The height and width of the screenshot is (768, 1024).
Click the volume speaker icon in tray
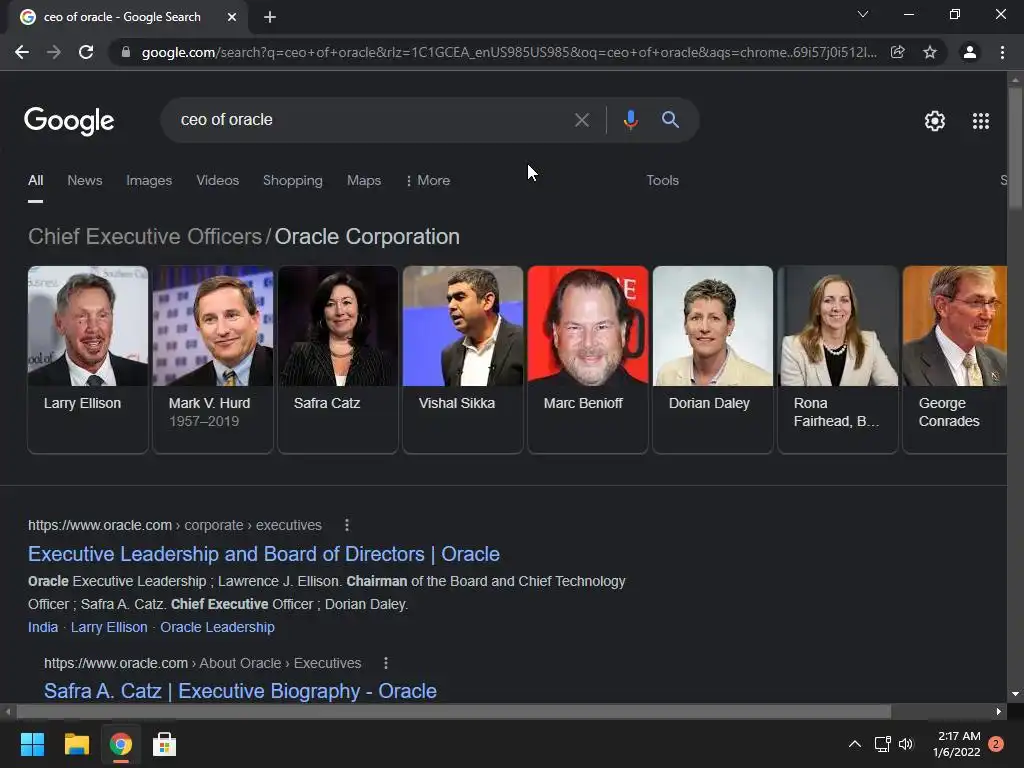(x=906, y=744)
